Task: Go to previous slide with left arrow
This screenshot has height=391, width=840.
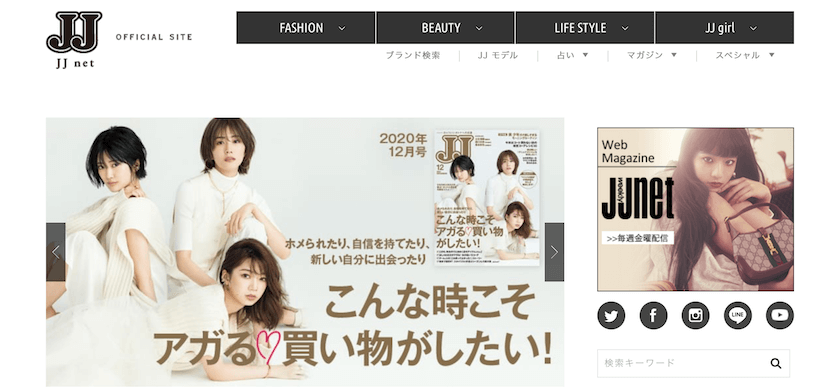Action: tap(56, 252)
